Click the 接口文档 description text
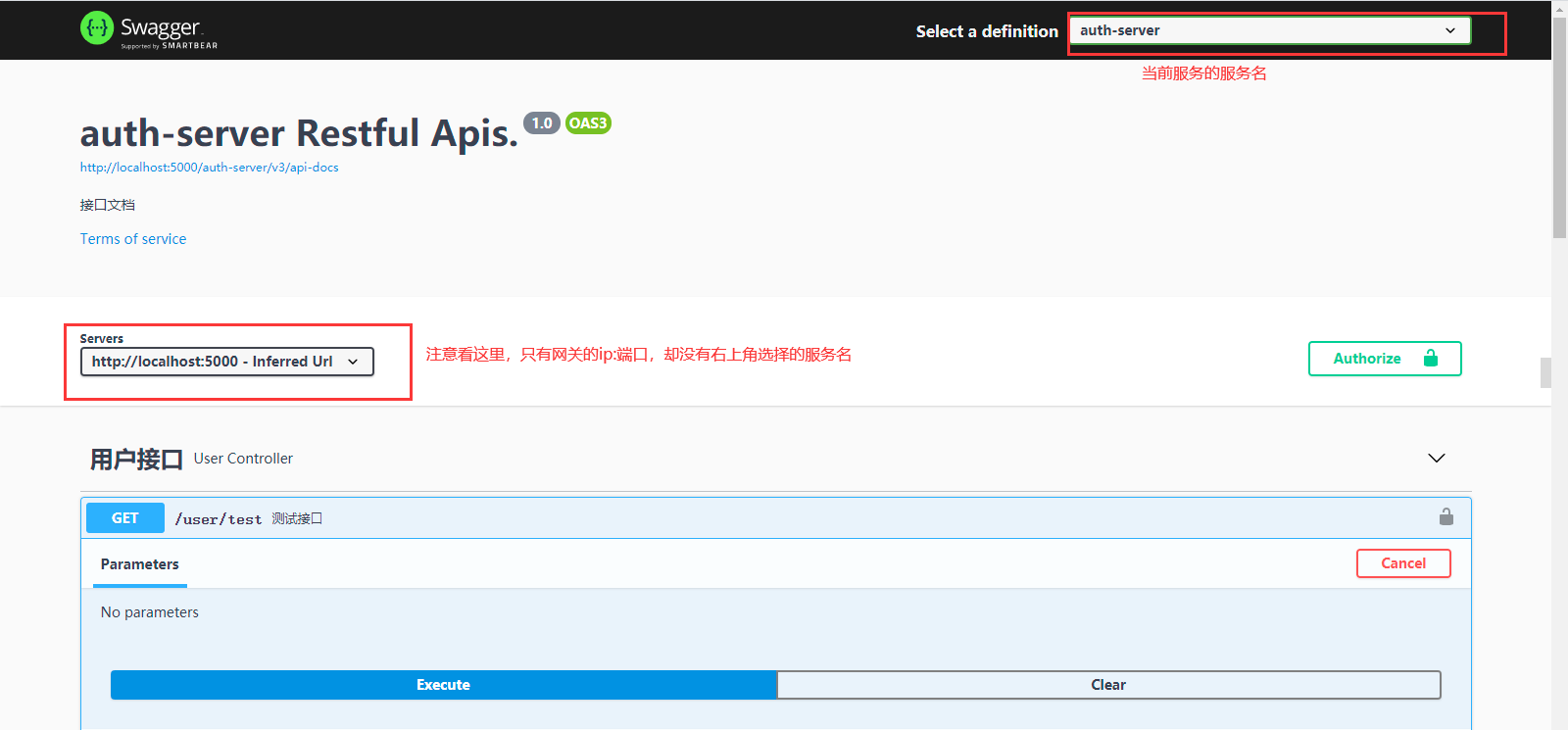1568x730 pixels. click(x=108, y=205)
